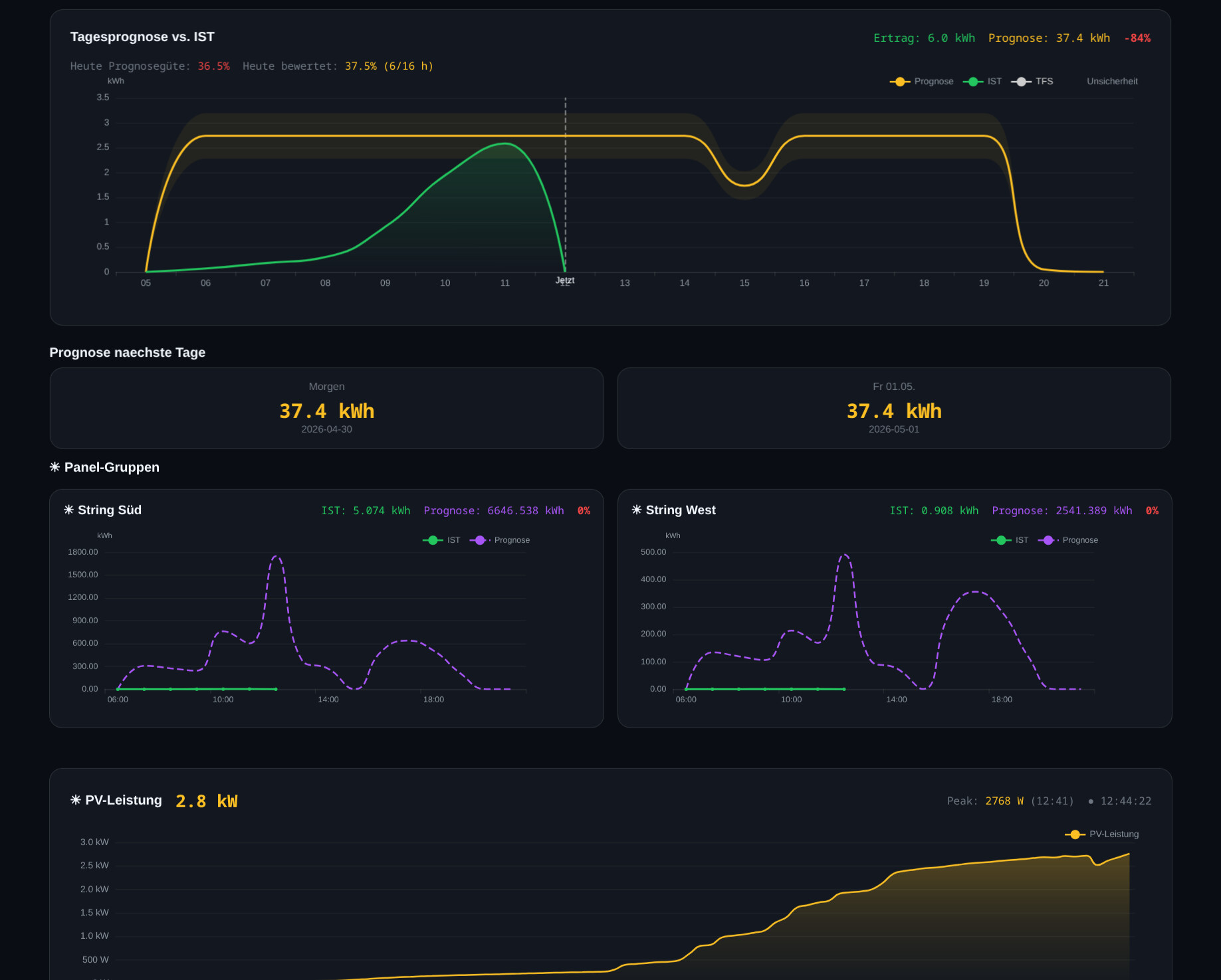Click the status dot beside 12:44:22
Viewport: 1221px width, 980px height.
point(1091,801)
